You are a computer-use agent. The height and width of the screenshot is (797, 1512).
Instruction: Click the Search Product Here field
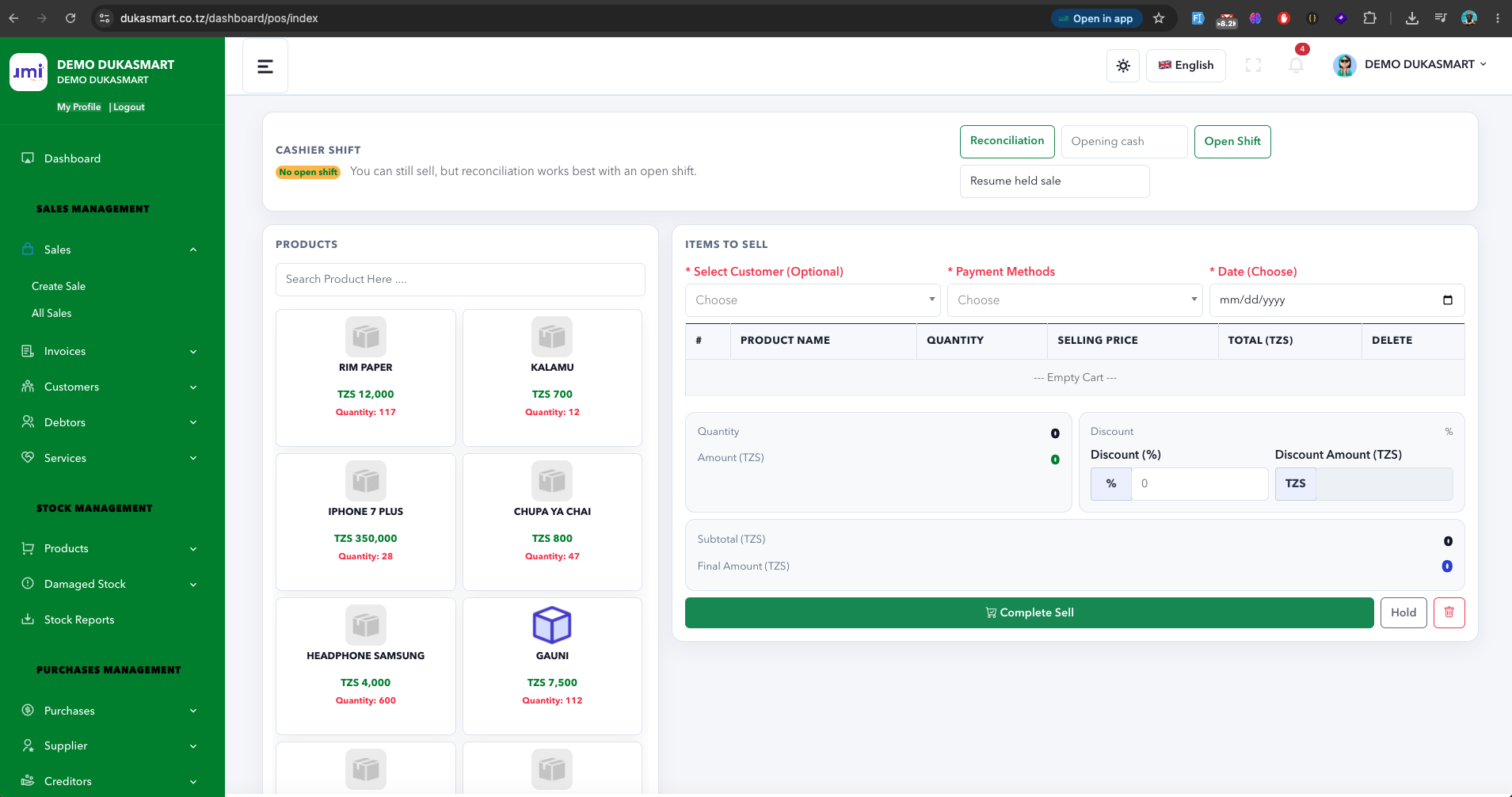click(460, 280)
